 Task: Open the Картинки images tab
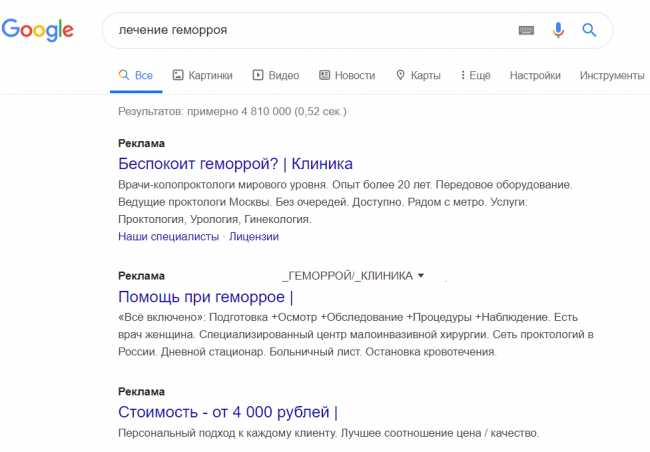[x=202, y=75]
